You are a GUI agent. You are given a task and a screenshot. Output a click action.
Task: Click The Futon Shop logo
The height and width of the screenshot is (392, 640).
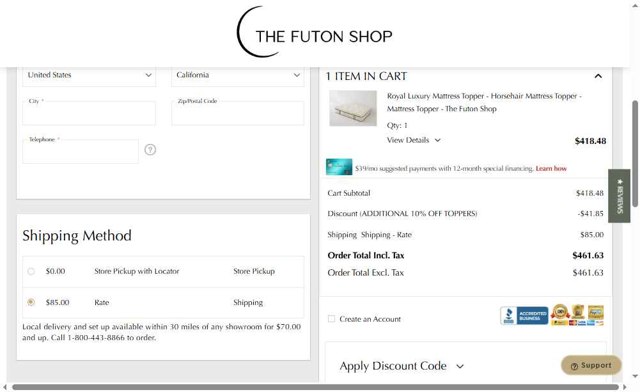click(315, 32)
